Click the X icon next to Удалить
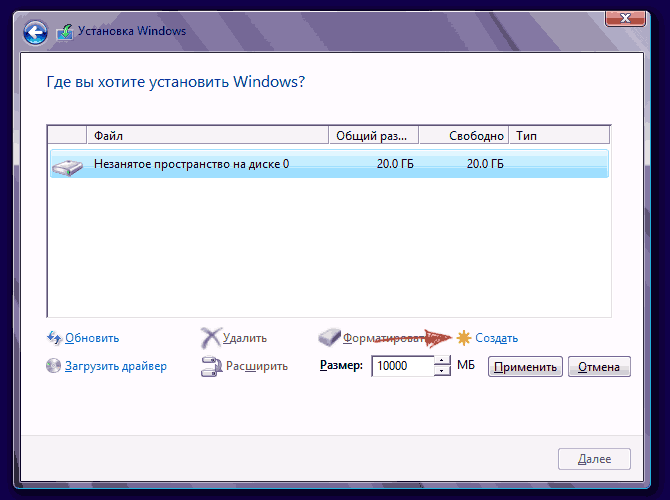This screenshot has width=670, height=500. click(x=211, y=338)
